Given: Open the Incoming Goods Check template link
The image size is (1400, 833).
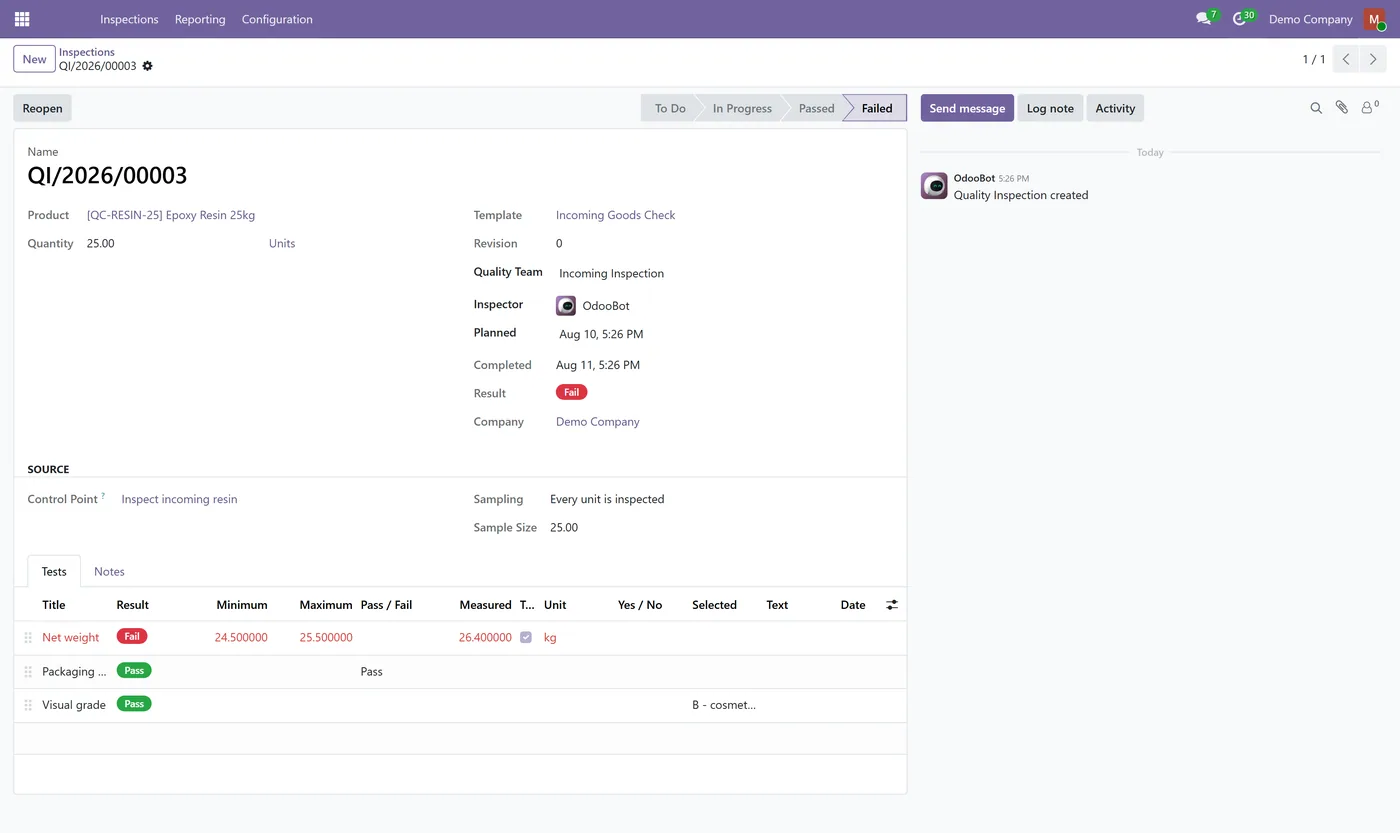Looking at the screenshot, I should click(616, 215).
